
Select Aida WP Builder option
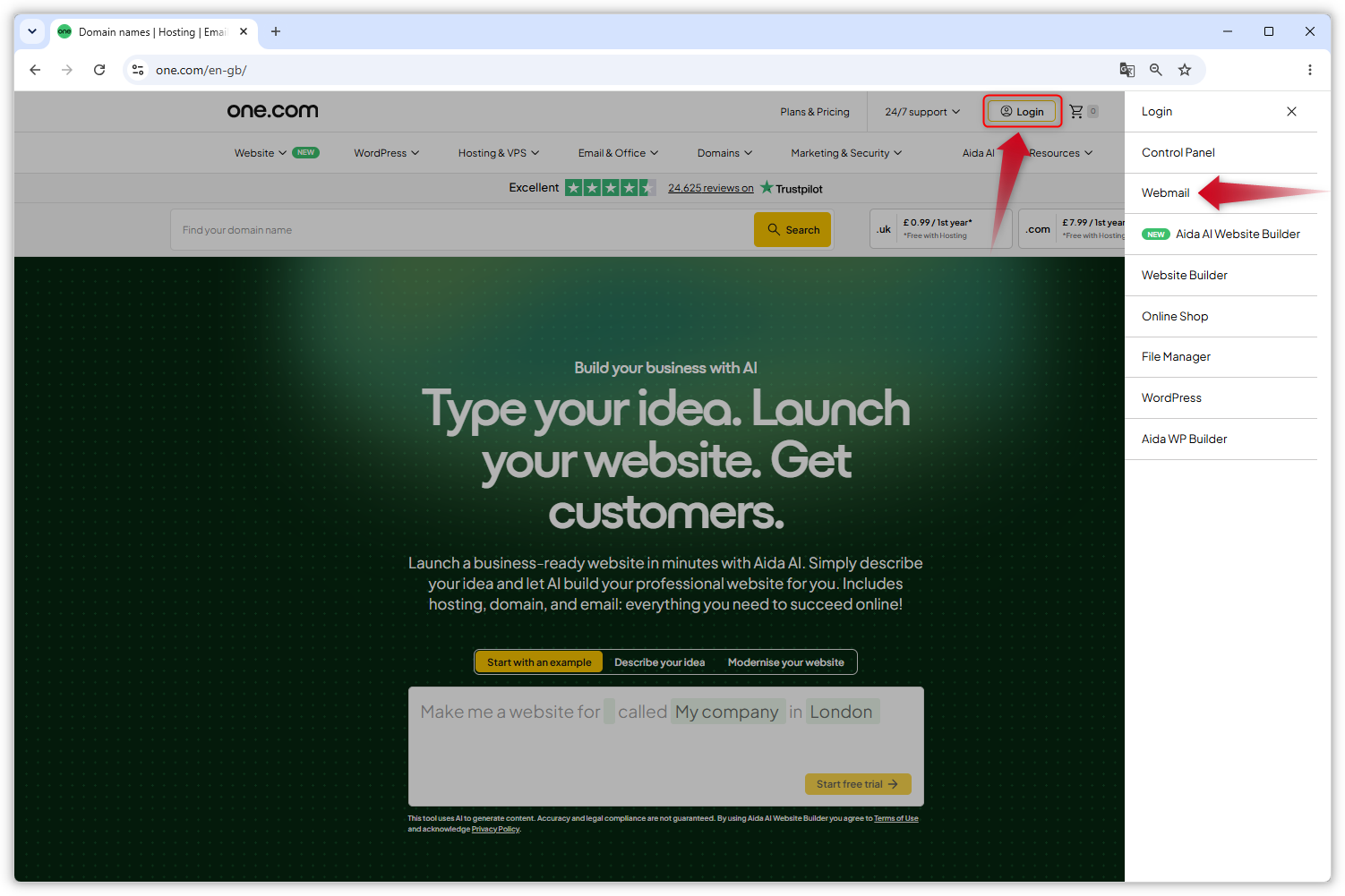1221,439
